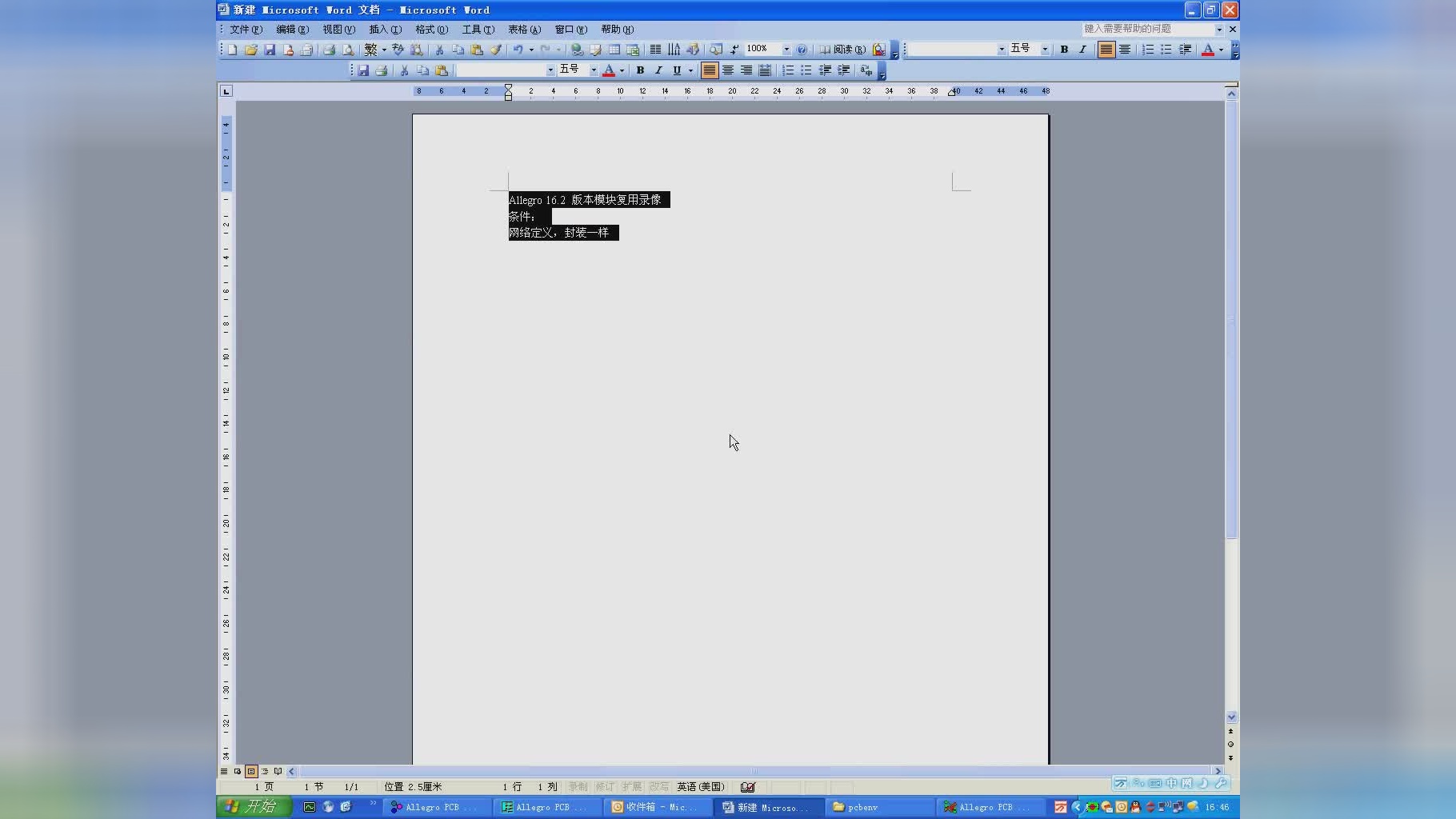This screenshot has width=1456, height=819.
Task: Open toolbar options after the 阅读 button
Action: (894, 51)
